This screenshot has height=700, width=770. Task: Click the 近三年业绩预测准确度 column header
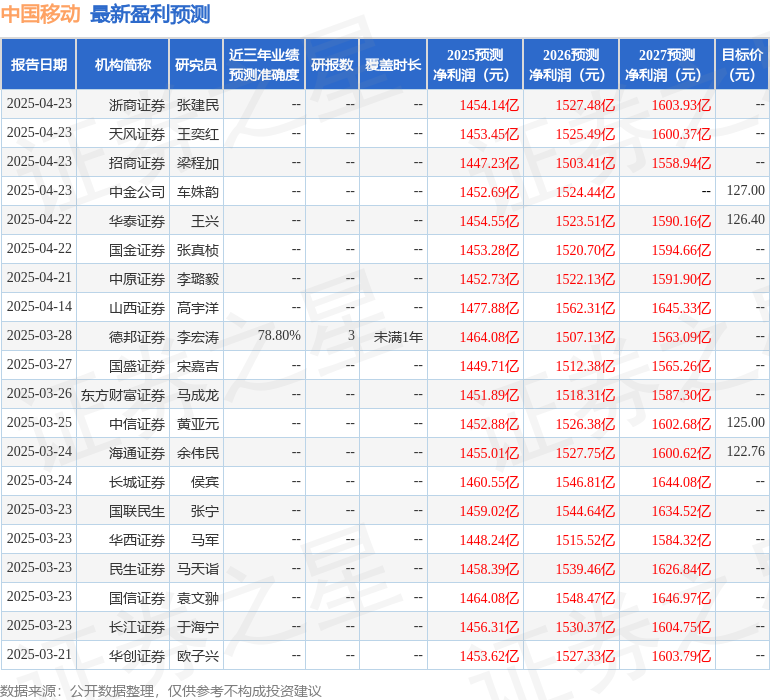click(x=264, y=64)
